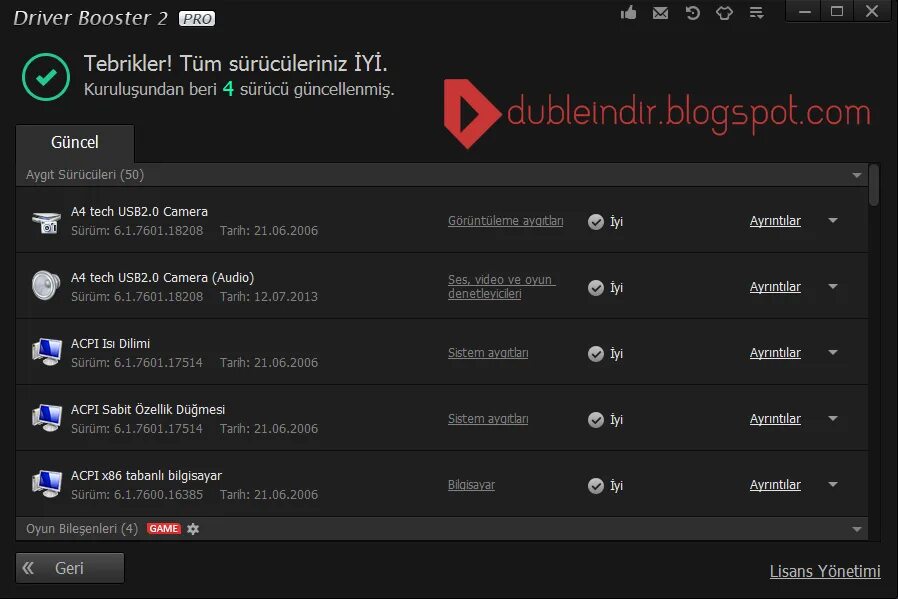Screen dimensions: 898x599
Task: Open the restore history icon
Action: pos(692,13)
